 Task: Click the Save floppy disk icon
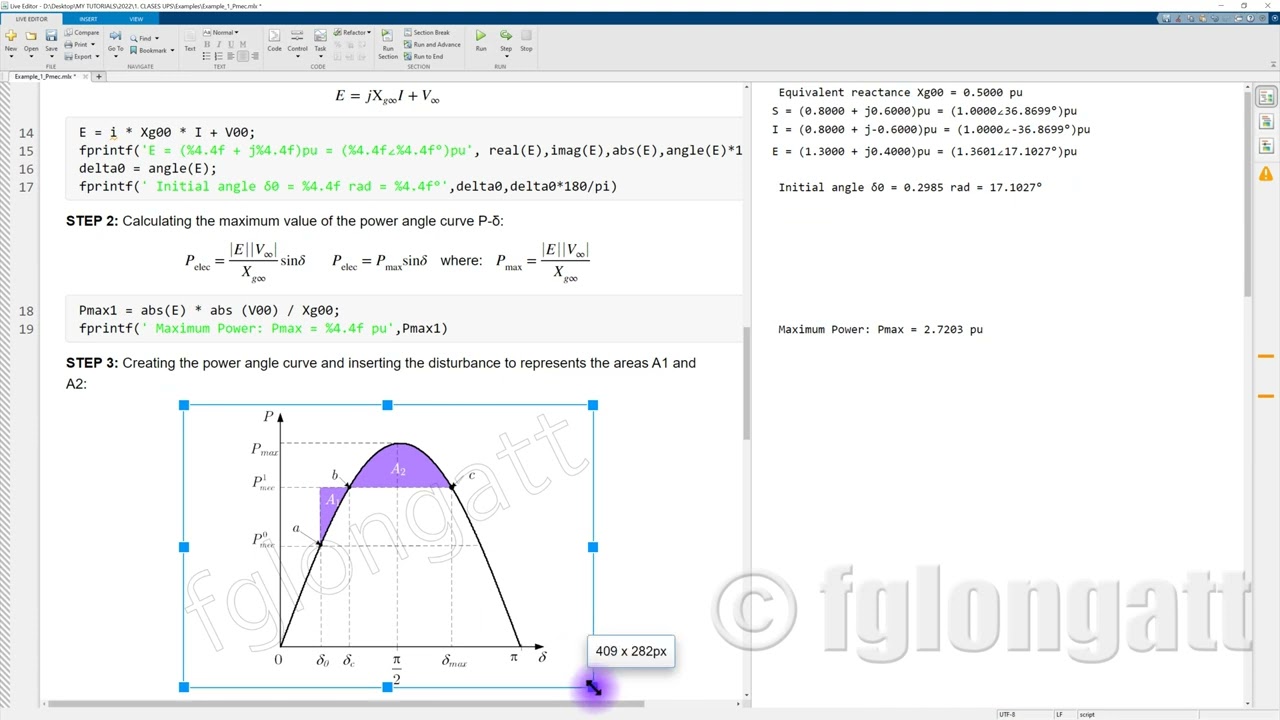pyautogui.click(x=51, y=35)
